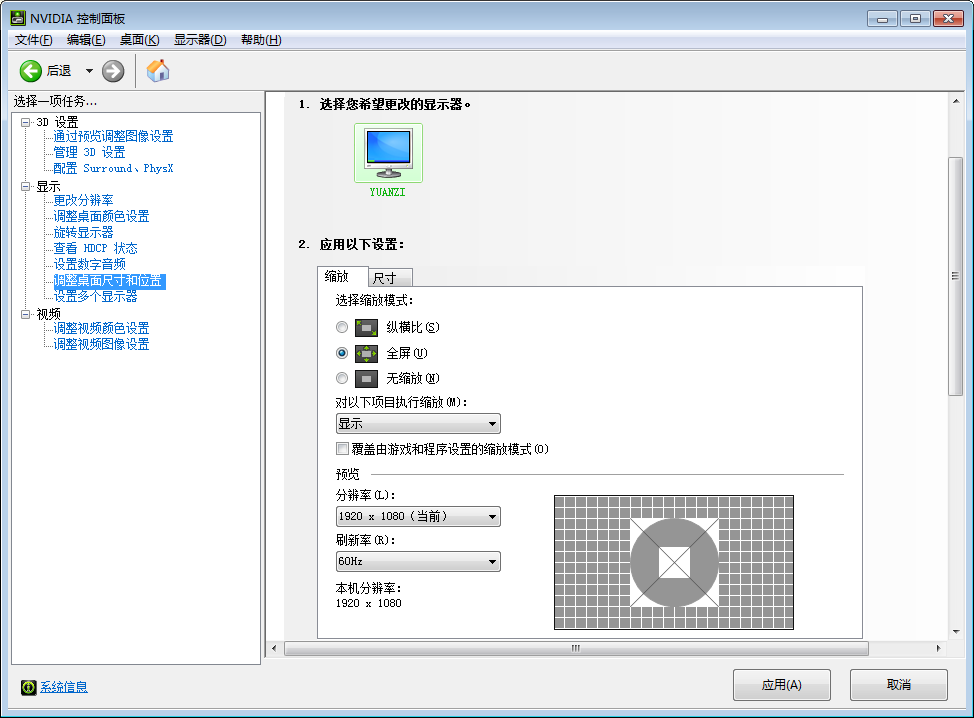This screenshot has height=718, width=974.
Task: Click the horizontal scrollbar left arrow
Action: (274, 648)
